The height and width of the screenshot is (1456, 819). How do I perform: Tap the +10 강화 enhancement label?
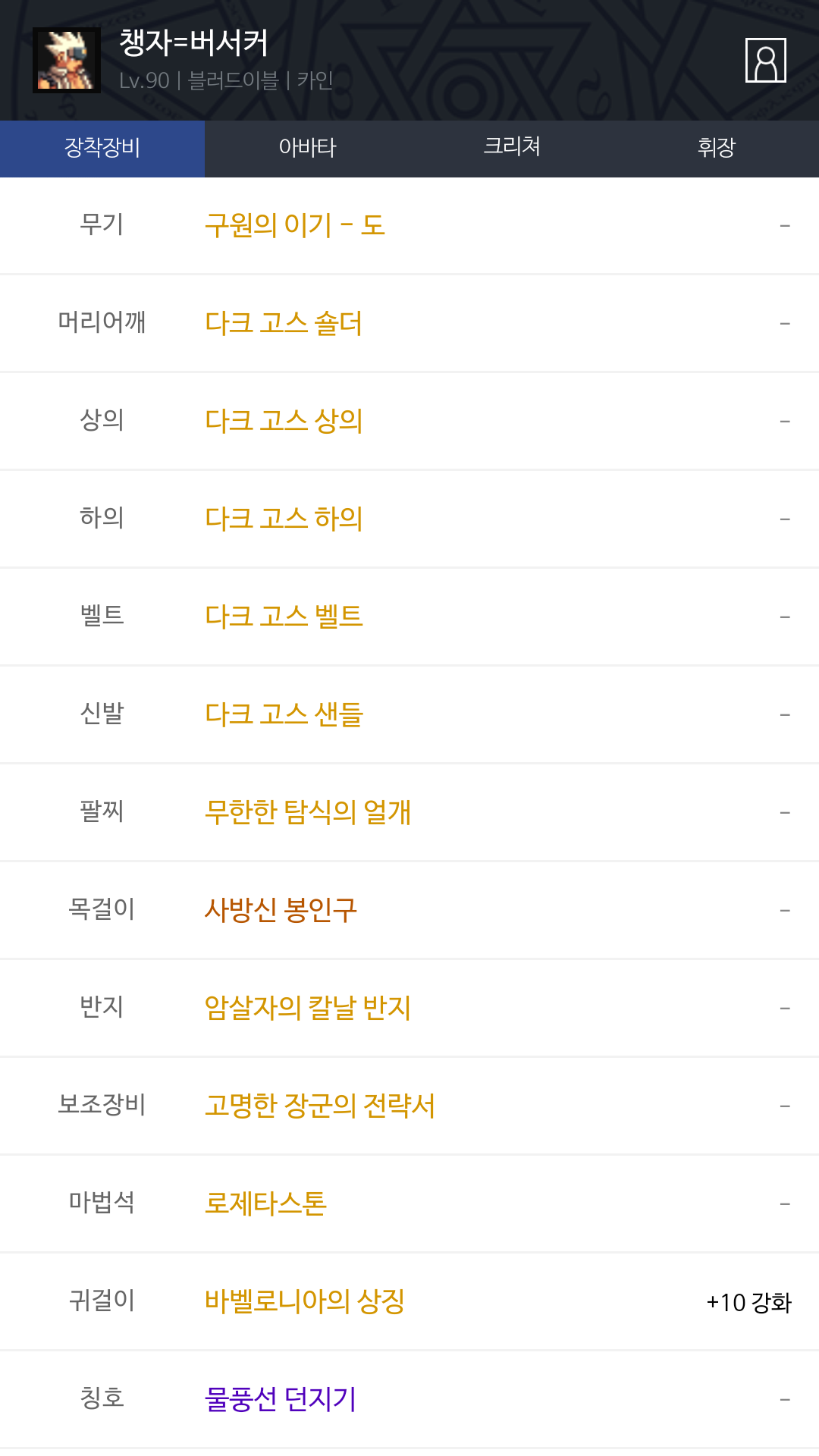coord(748,1303)
